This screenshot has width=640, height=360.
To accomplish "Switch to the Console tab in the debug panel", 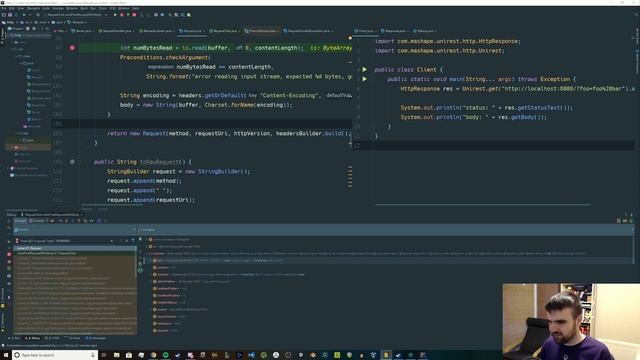I will click(37, 221).
